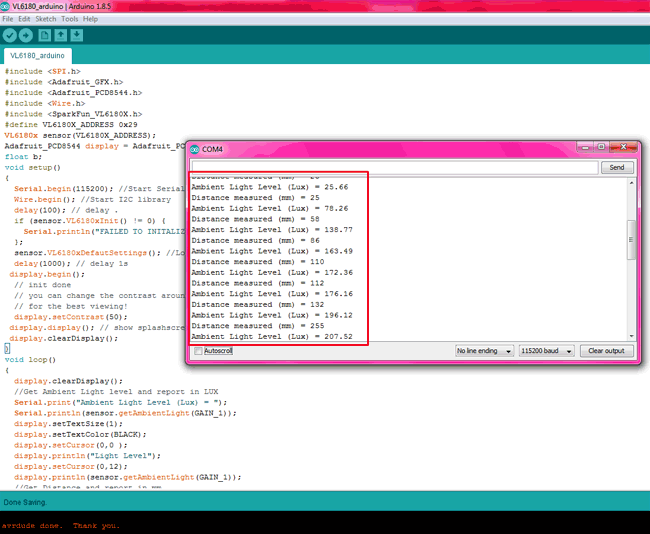Screen dimensions: 650x534
Task: Open the No line ending dropdown
Action: click(x=485, y=352)
